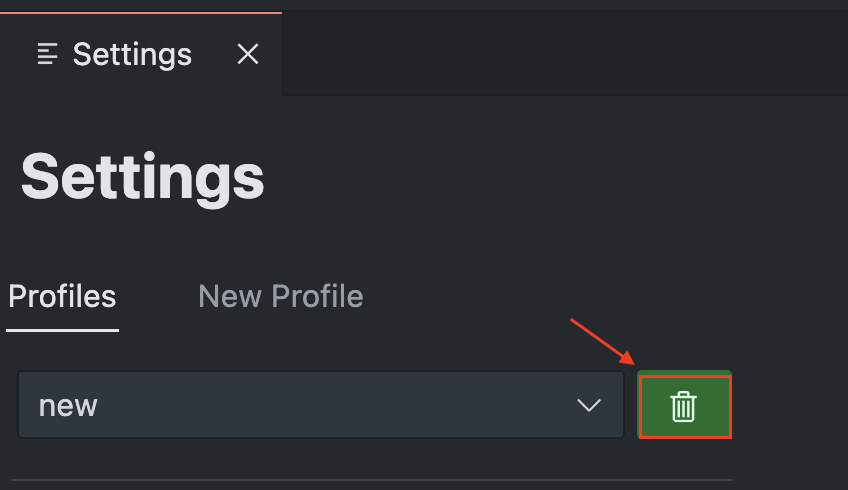Click the Settings tab's lines icon
This screenshot has width=848, height=490.
point(47,54)
